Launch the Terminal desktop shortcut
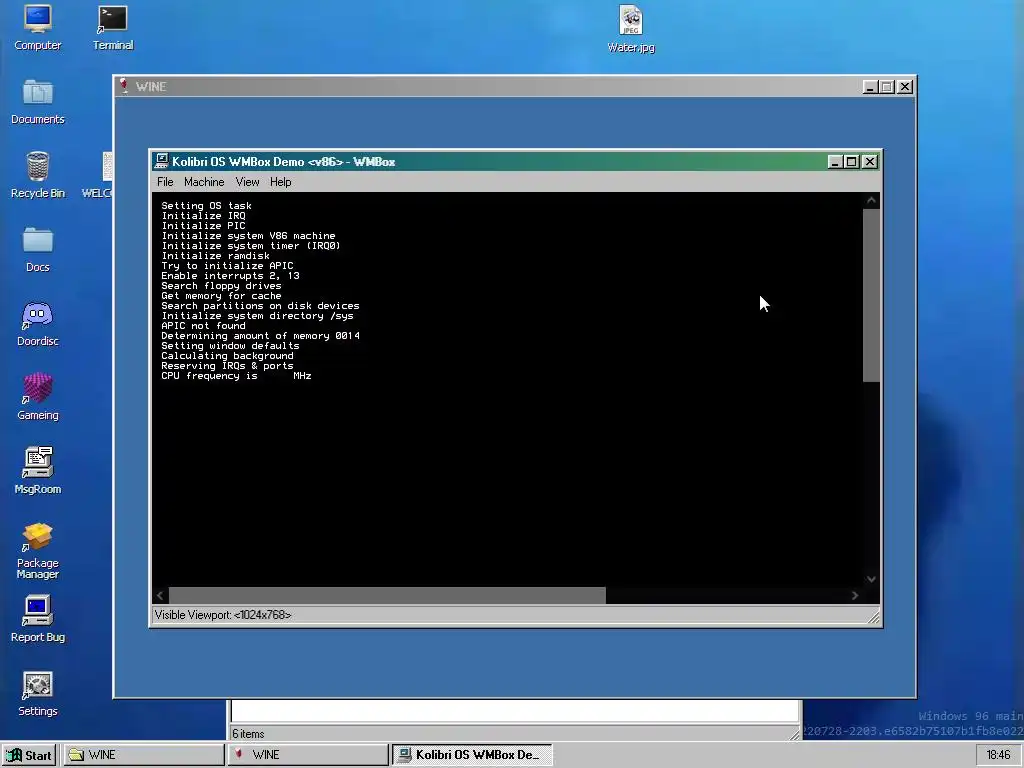This screenshot has height=768, width=1024. coord(112,27)
